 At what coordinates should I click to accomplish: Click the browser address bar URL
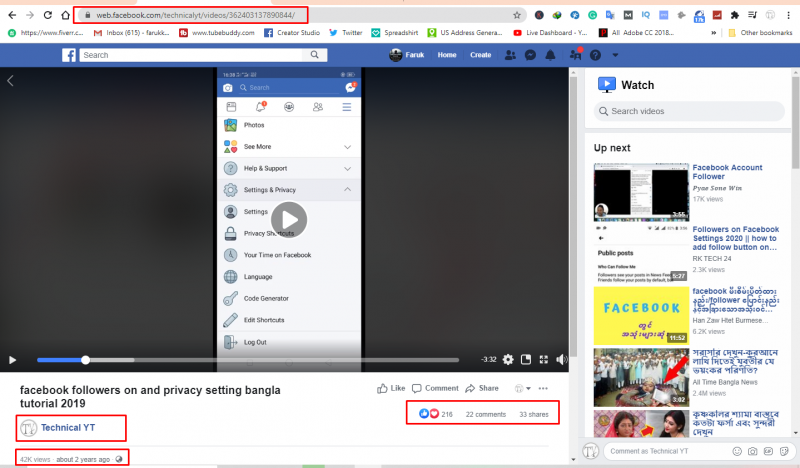click(x=195, y=15)
